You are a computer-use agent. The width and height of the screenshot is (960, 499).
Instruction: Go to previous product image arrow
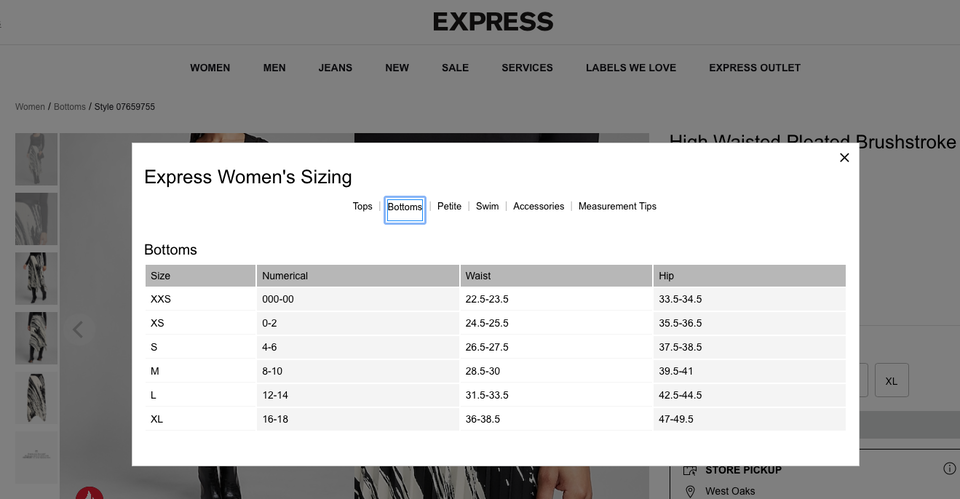78,329
